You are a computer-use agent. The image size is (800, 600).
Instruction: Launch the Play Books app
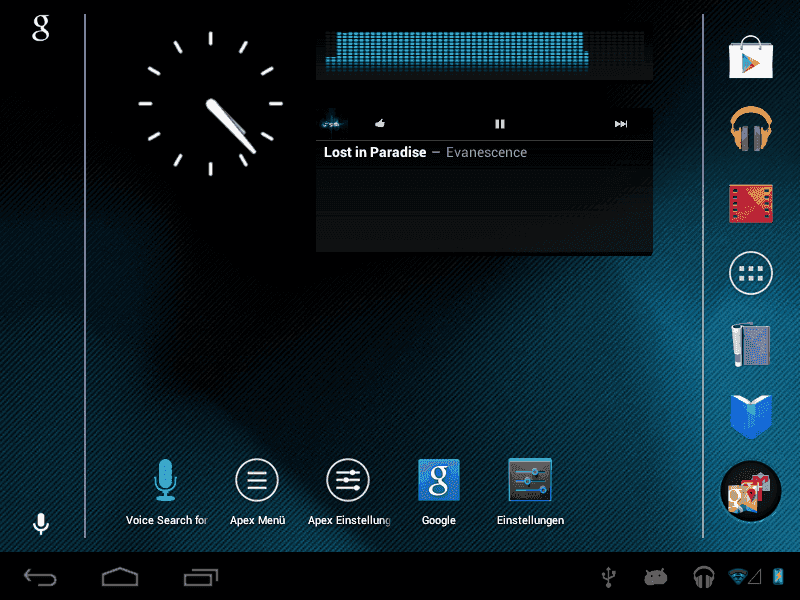751,416
